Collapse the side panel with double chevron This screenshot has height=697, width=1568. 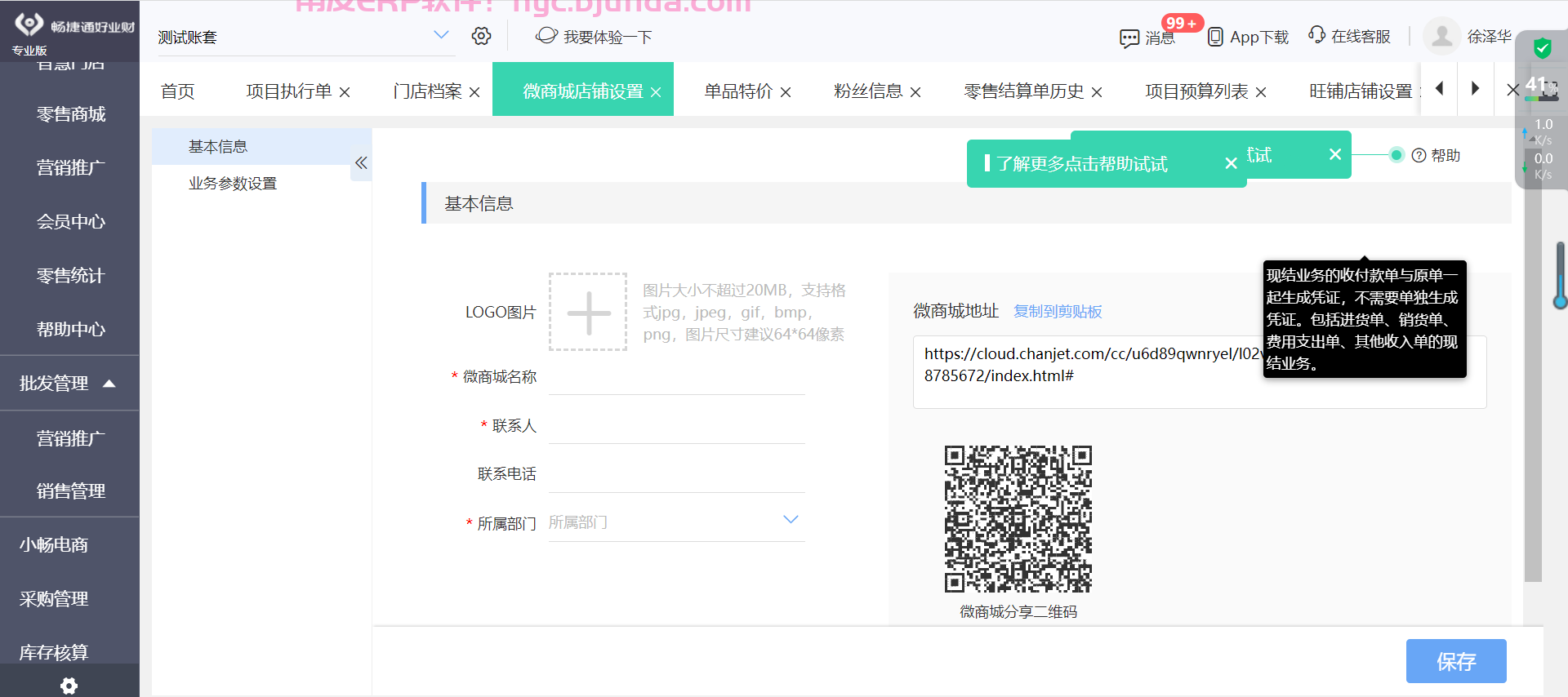pyautogui.click(x=361, y=162)
